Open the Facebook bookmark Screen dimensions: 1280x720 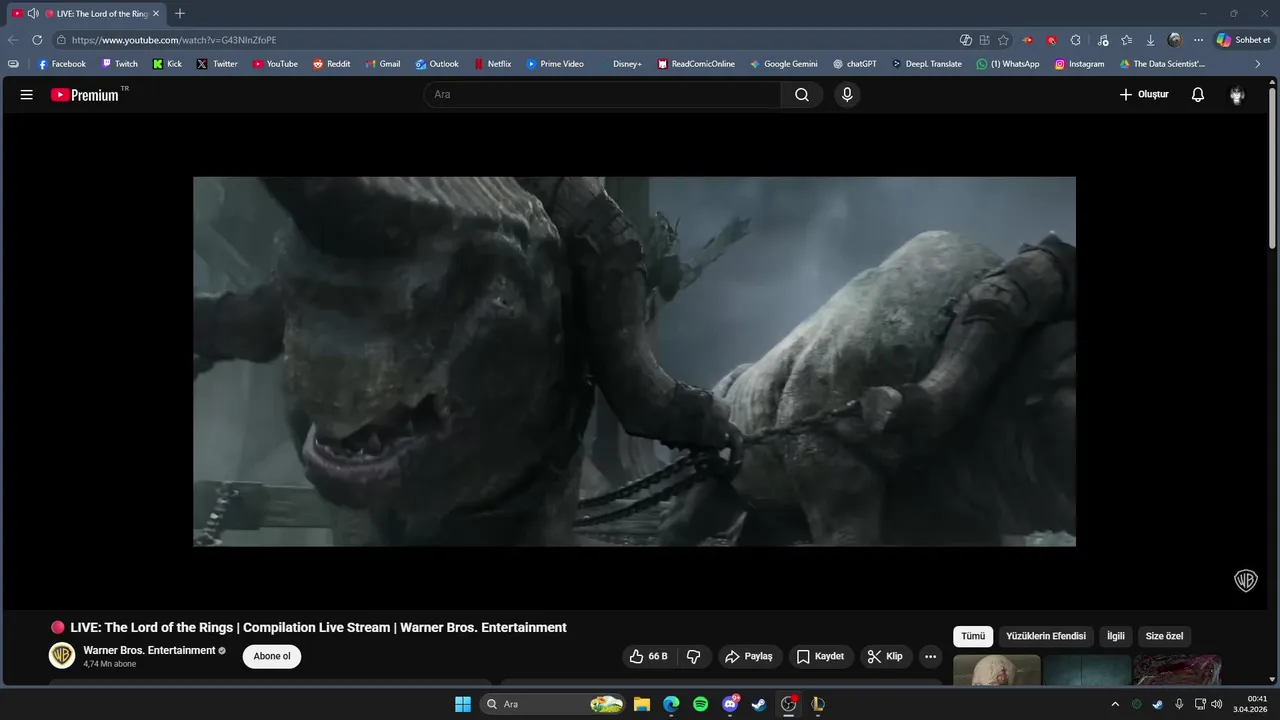tap(62, 64)
